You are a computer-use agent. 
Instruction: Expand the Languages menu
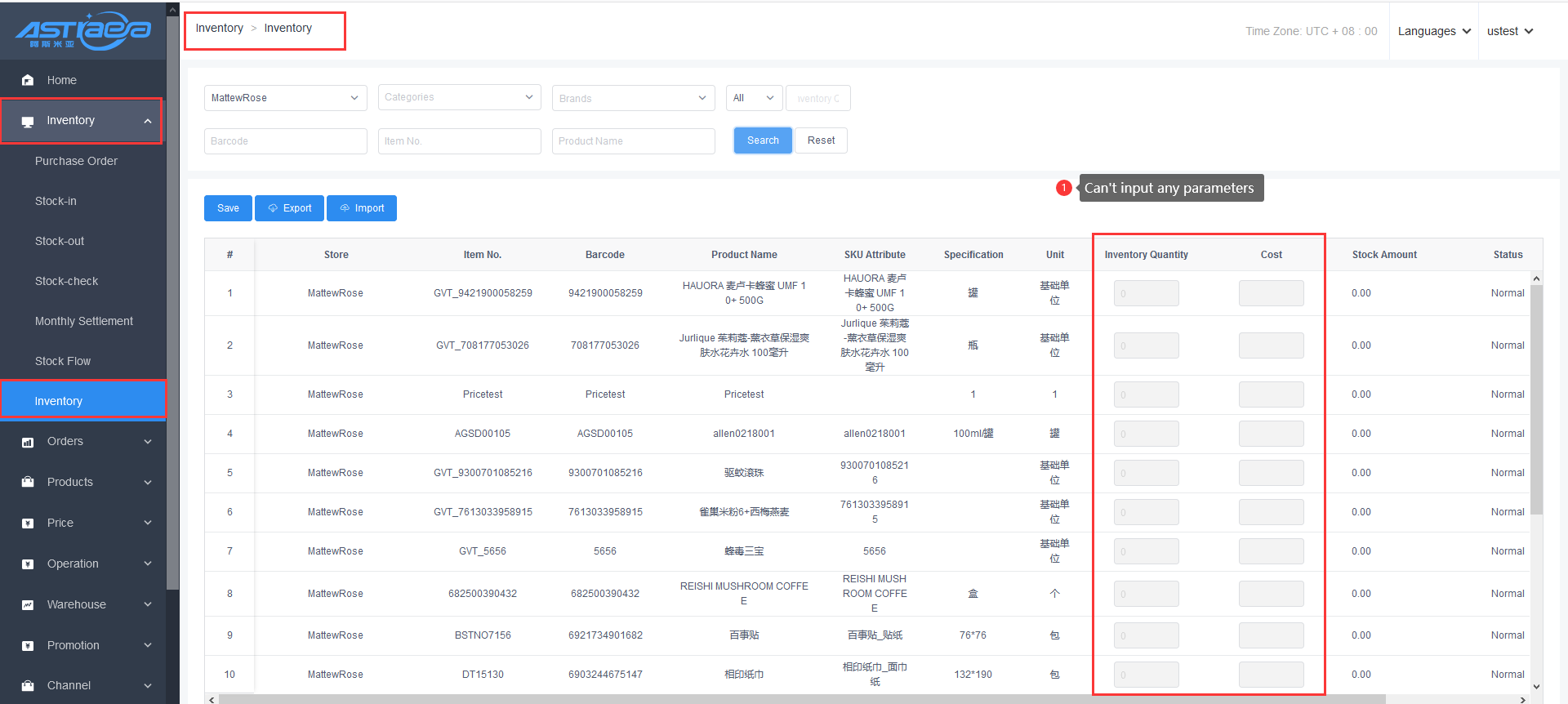point(1433,31)
